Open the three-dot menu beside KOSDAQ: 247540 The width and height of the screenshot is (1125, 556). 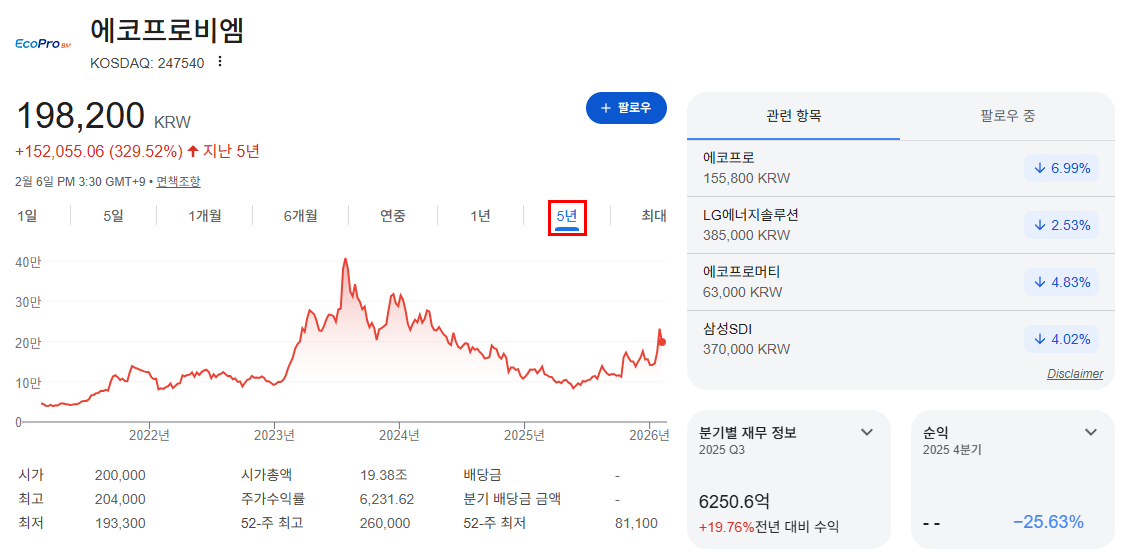point(220,62)
